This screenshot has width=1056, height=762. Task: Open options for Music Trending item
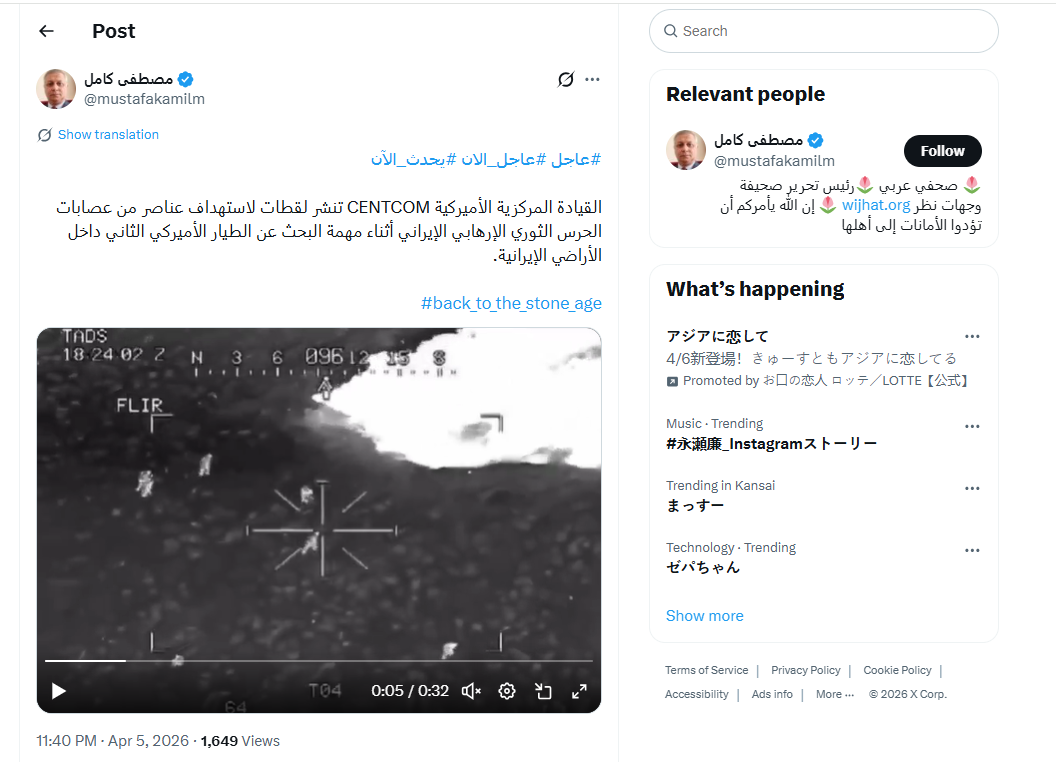(x=972, y=426)
